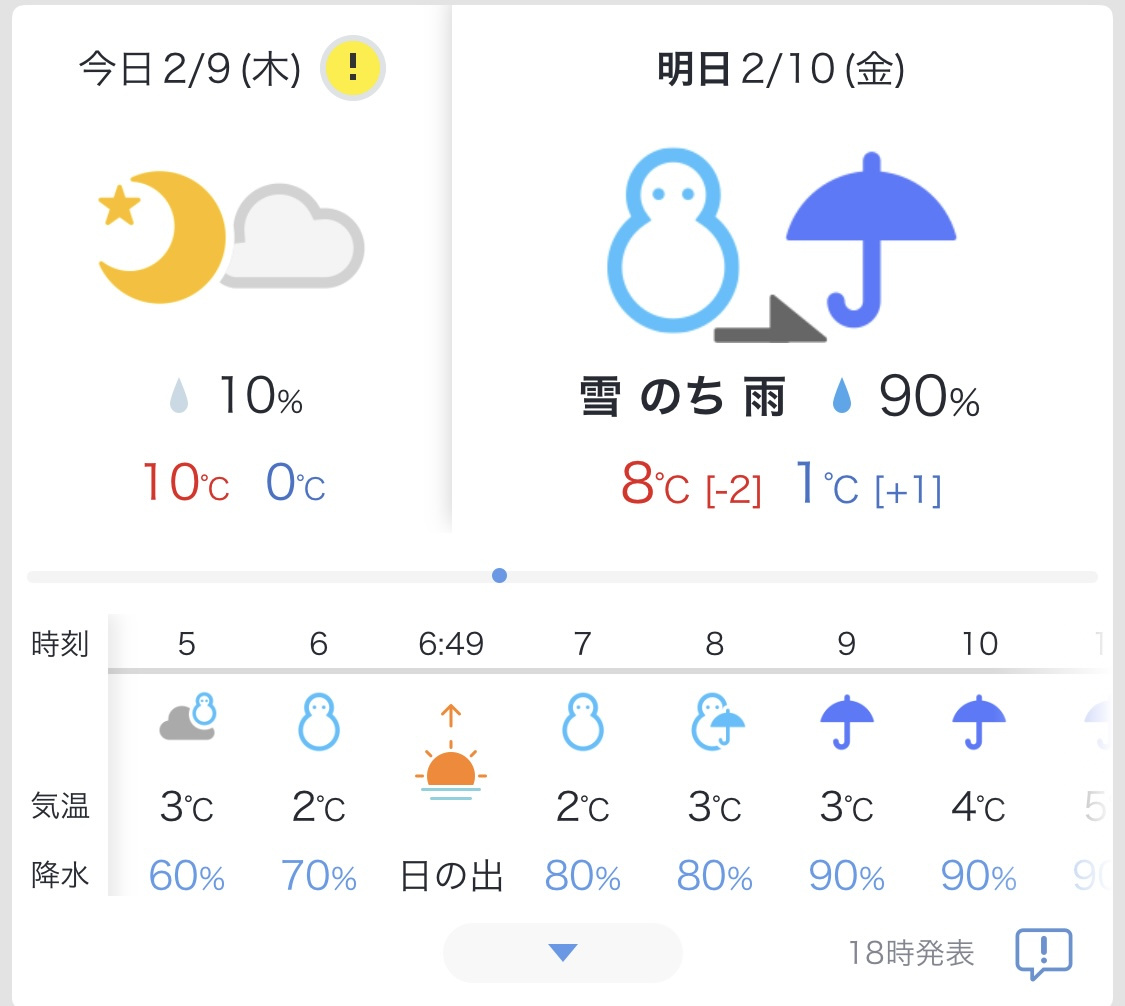Click the 雪 のち 雨 forecast label
Image resolution: width=1125 pixels, height=1006 pixels.
[683, 399]
